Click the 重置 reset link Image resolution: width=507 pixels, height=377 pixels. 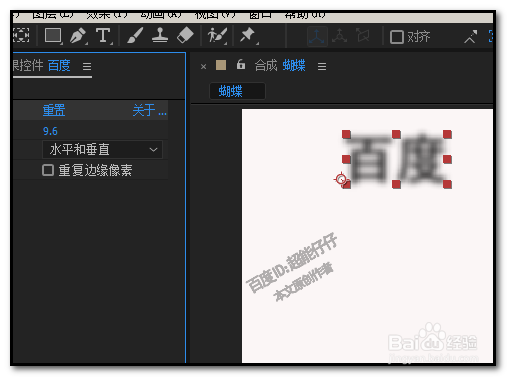pos(54,110)
